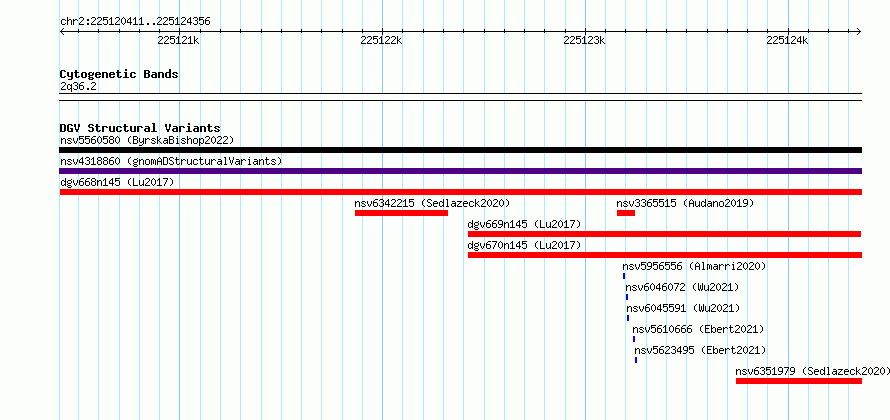Click the dgv669n145 (Lu2017) label
This screenshot has height=420, width=890.
tap(524, 224)
